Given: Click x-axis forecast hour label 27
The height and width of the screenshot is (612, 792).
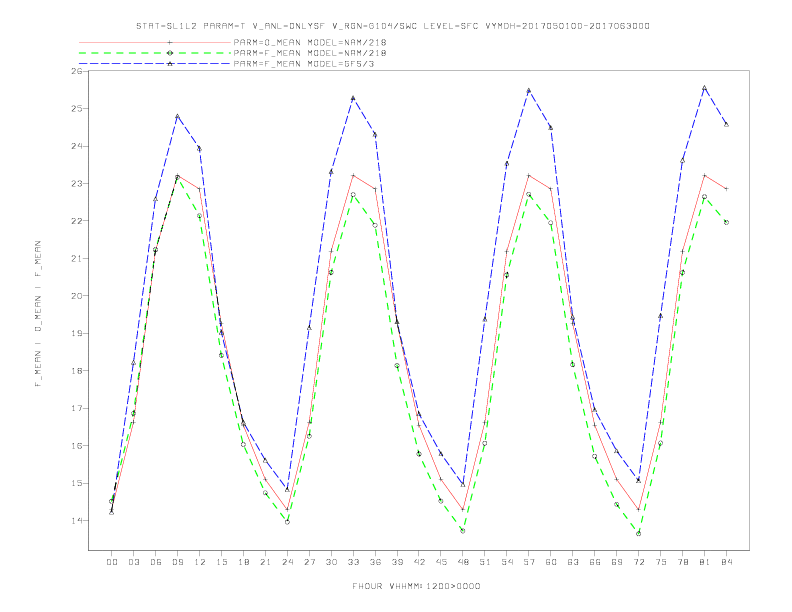Looking at the screenshot, I should coord(309,562).
